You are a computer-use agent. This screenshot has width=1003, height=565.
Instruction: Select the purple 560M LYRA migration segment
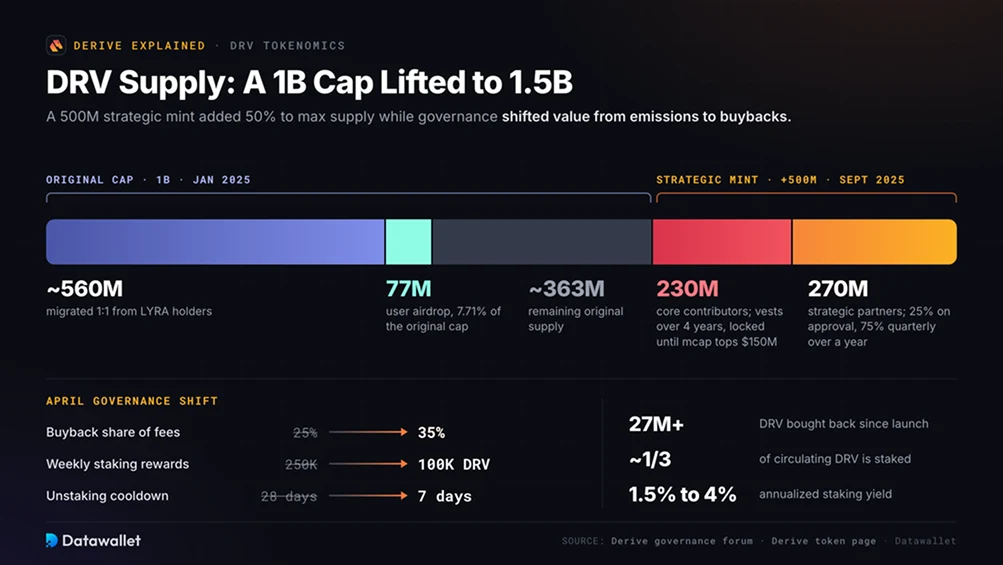click(215, 242)
